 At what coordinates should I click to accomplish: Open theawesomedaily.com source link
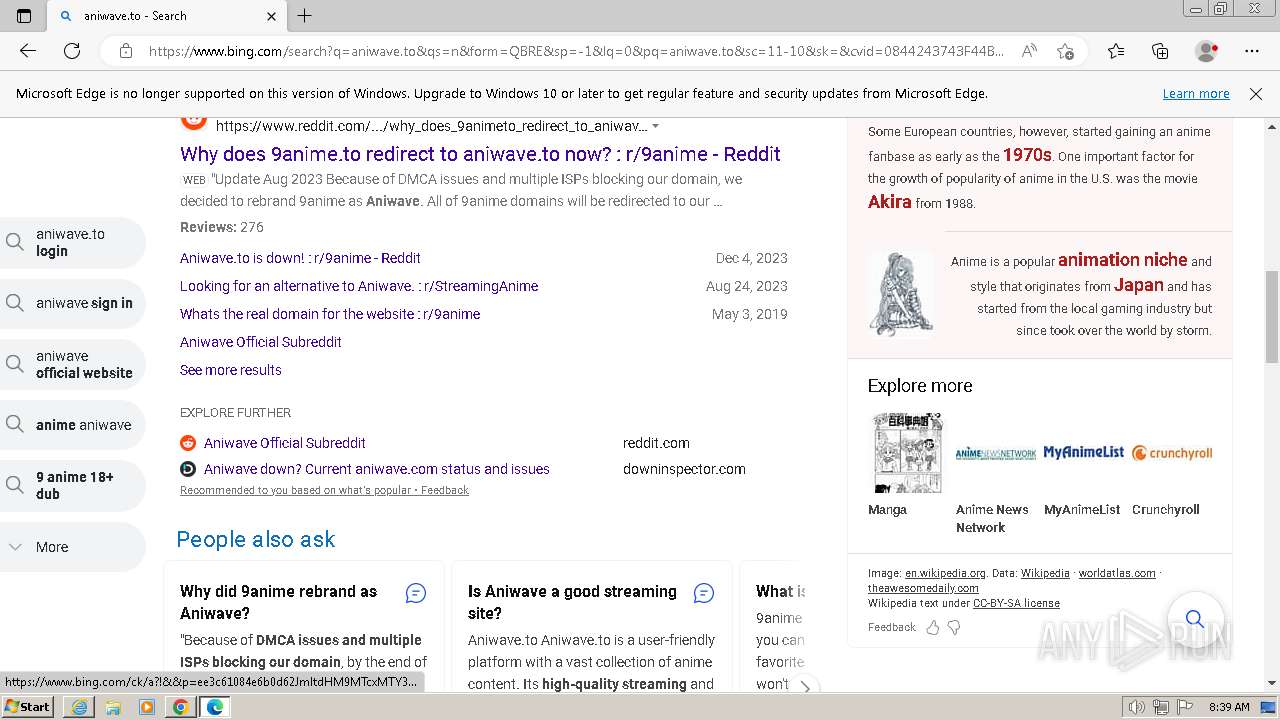923,588
